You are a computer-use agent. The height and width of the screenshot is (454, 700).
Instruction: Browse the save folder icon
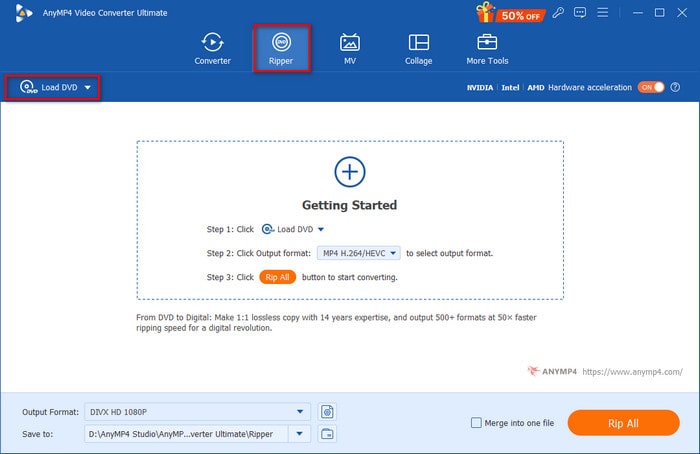click(327, 433)
